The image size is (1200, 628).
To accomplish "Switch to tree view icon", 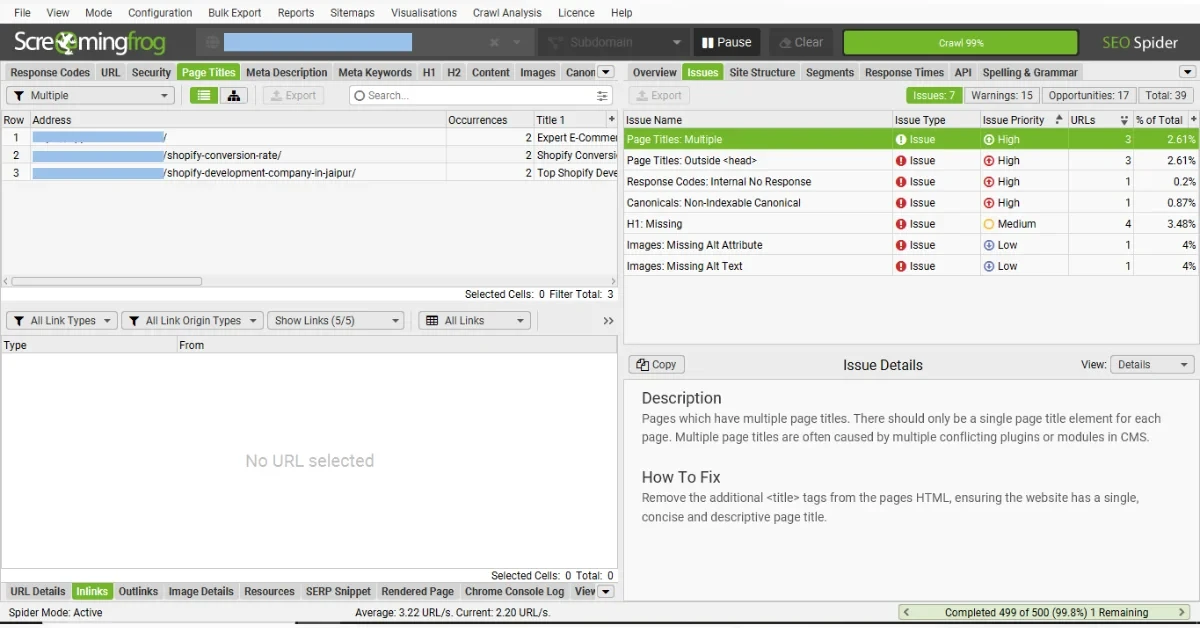I will 234,95.
